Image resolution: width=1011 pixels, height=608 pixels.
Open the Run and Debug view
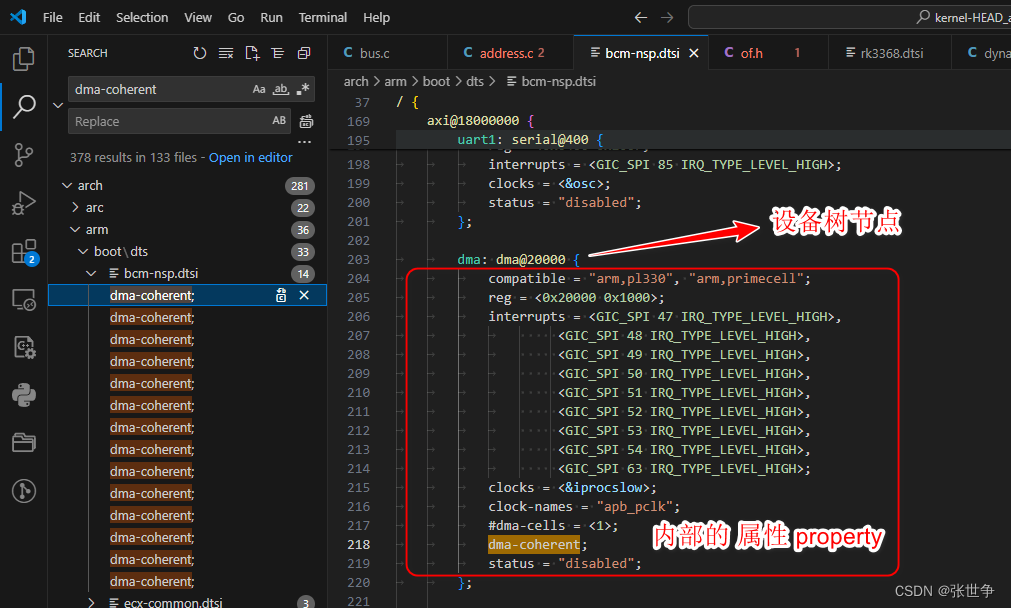[x=23, y=203]
